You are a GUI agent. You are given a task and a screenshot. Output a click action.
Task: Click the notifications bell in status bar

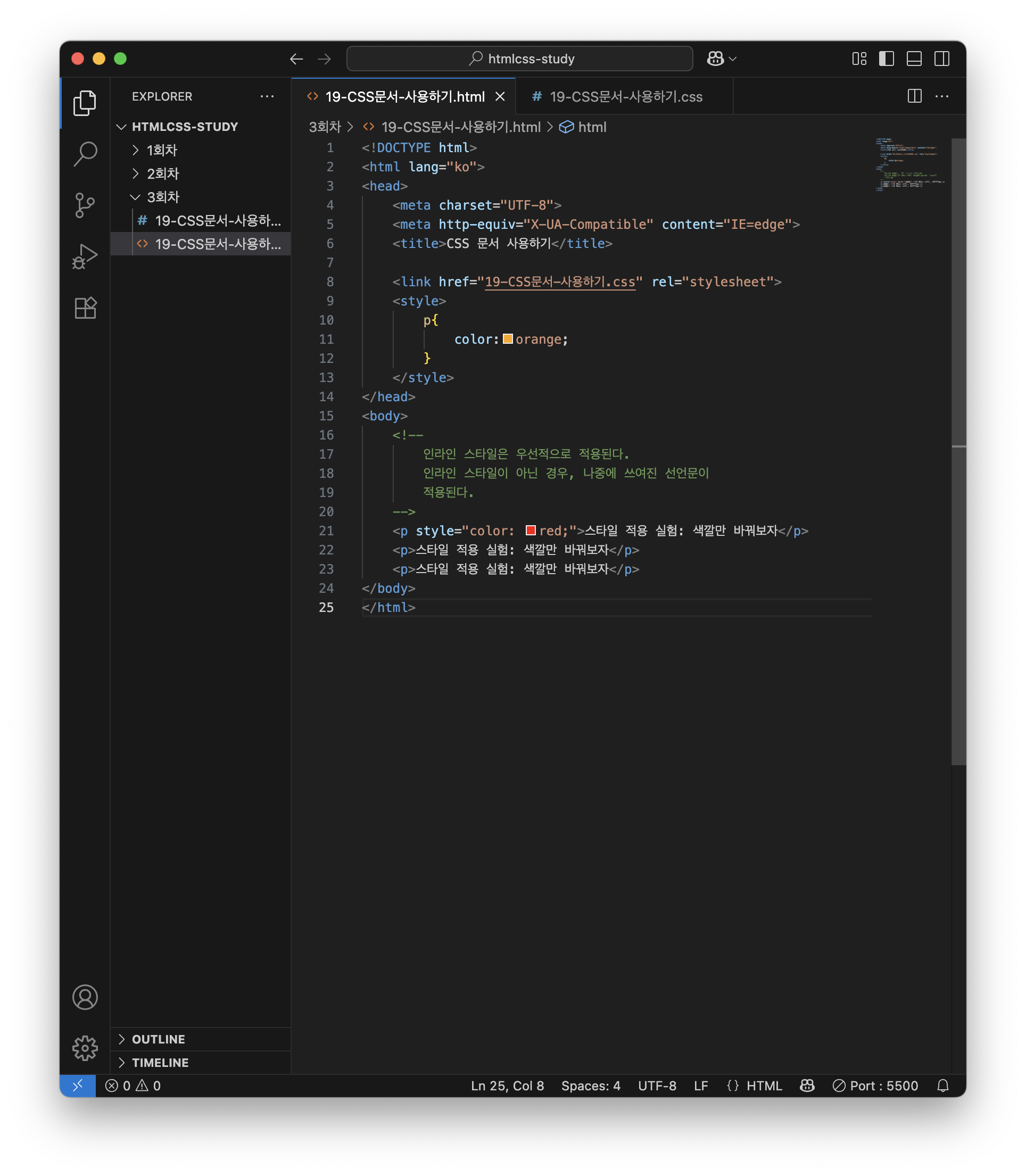point(942,1086)
